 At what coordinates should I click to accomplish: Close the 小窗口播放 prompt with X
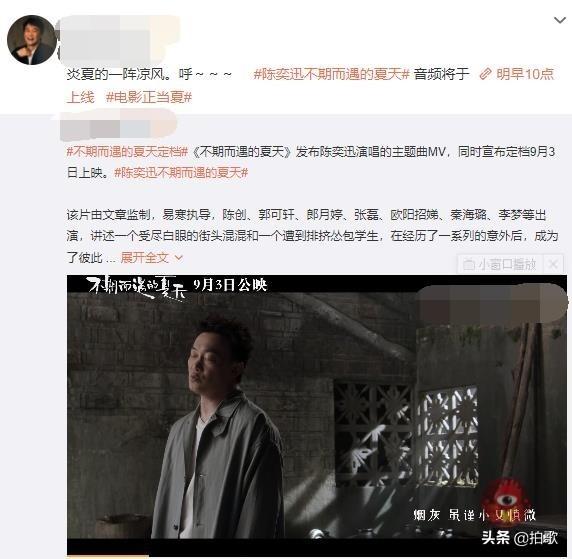(x=553, y=264)
